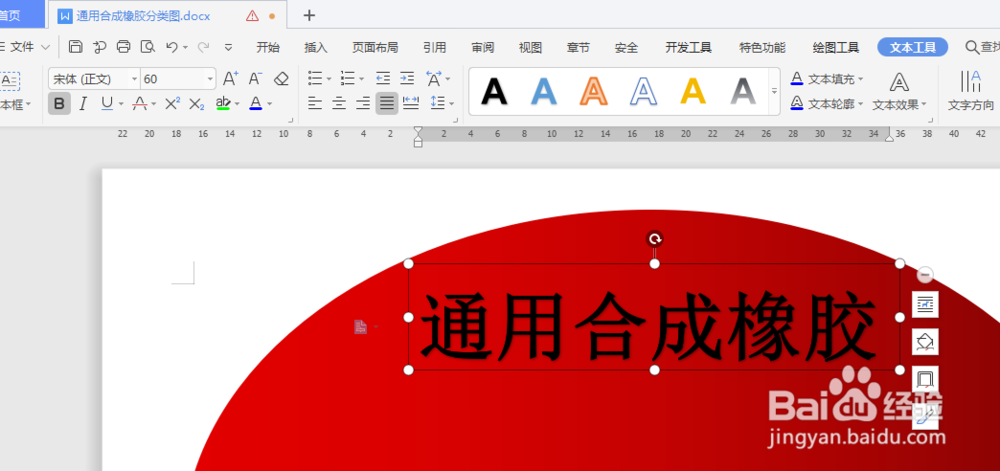1000x471 pixels.
Task: Open layout options icon beside text box
Action: (x=925, y=305)
